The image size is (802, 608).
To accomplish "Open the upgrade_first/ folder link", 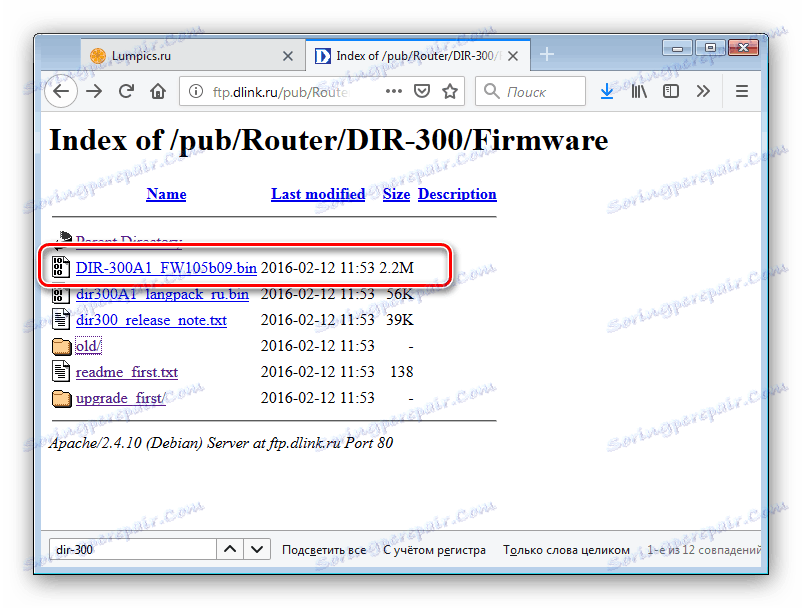I will tap(121, 398).
